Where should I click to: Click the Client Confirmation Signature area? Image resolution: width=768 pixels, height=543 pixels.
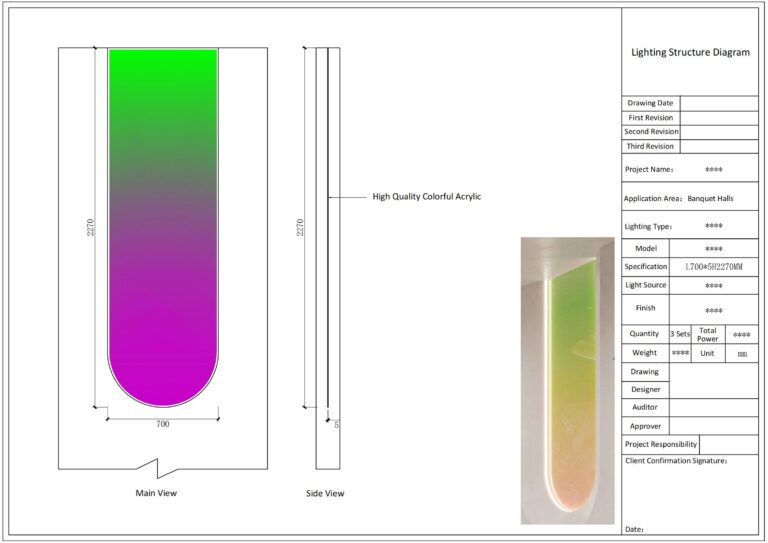tap(690, 490)
